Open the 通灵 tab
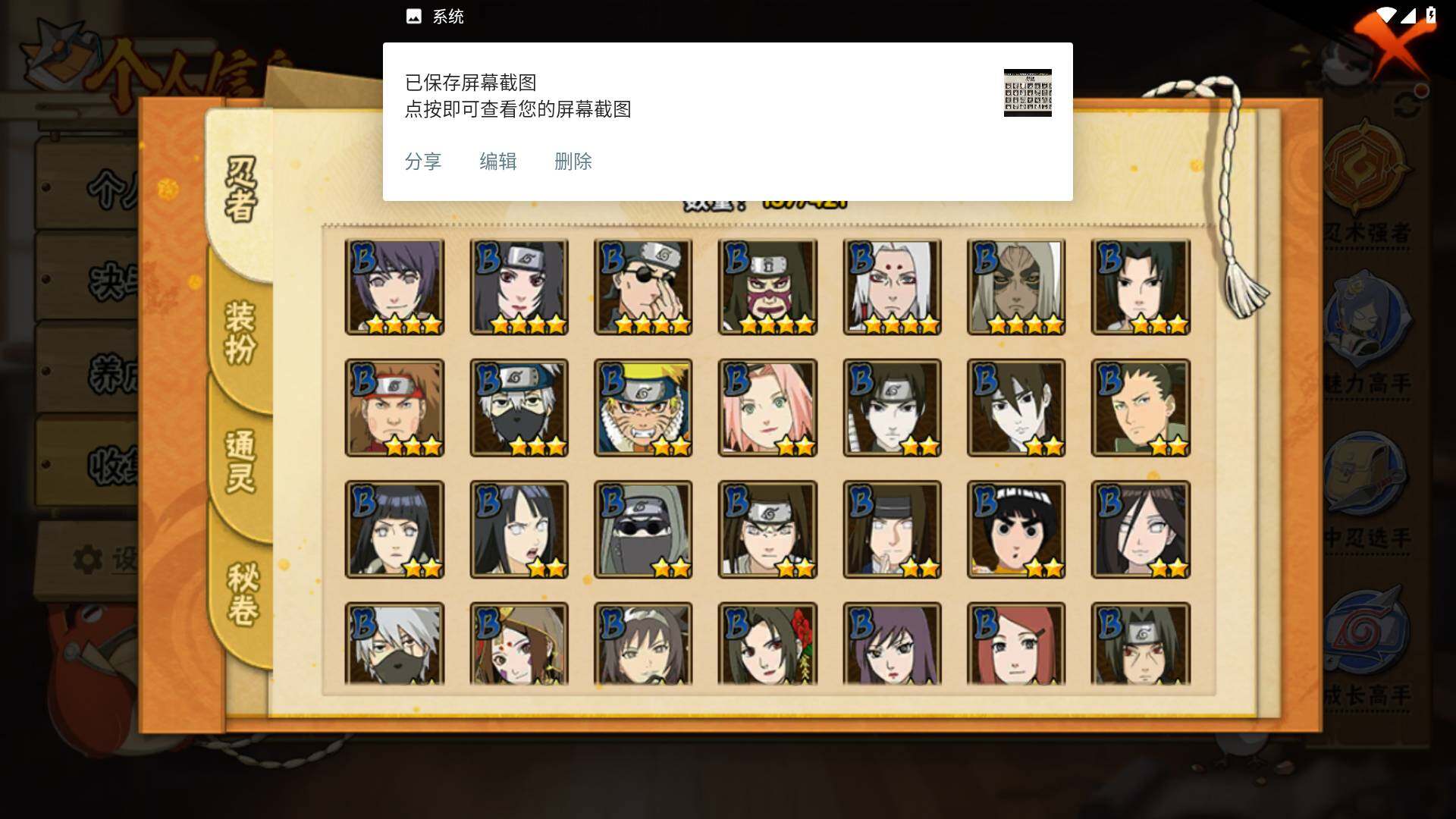This screenshot has width=1456, height=819. pos(241,461)
